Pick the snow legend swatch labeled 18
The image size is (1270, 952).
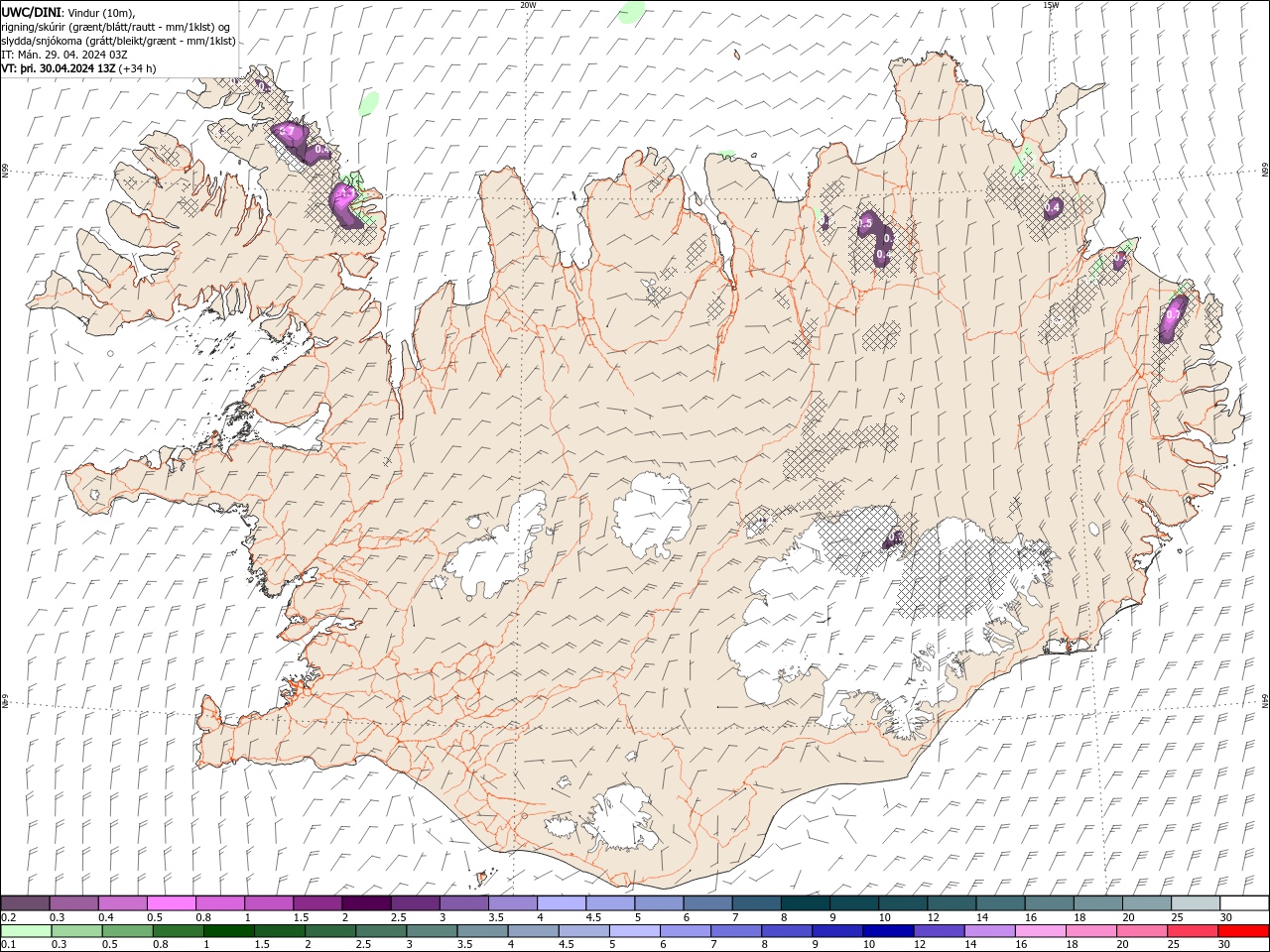1099,902
